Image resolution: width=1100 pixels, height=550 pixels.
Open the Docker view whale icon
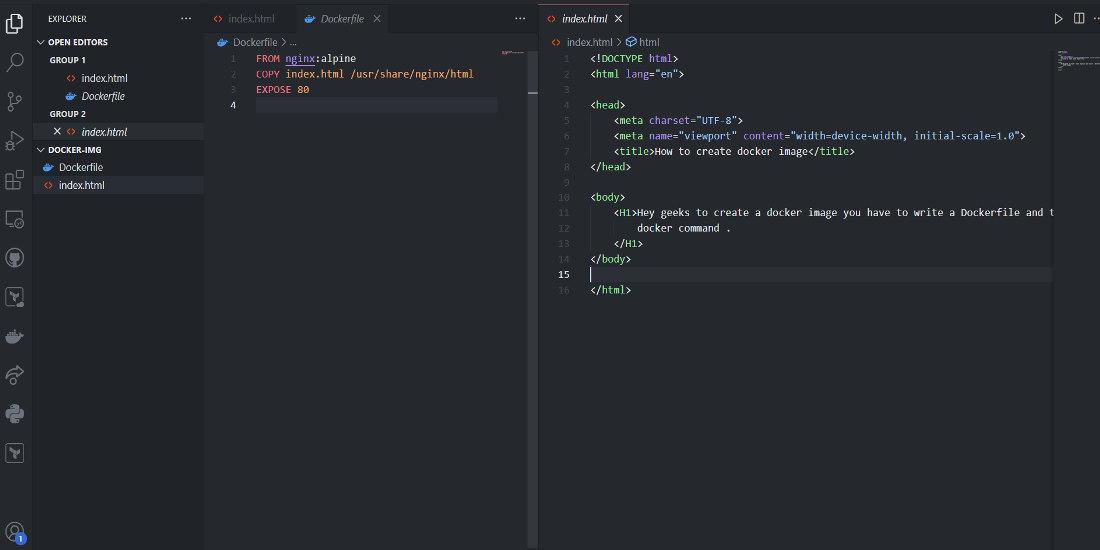tap(14, 336)
